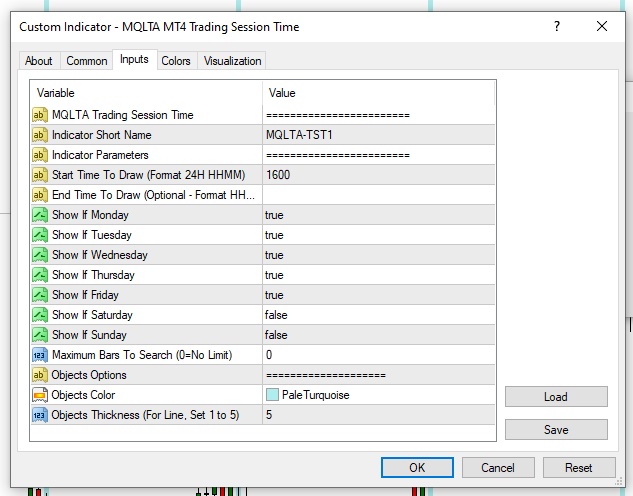Click the string icon beside Indicator Short Name
Image resolution: width=633 pixels, height=496 pixels.
pos(40,135)
